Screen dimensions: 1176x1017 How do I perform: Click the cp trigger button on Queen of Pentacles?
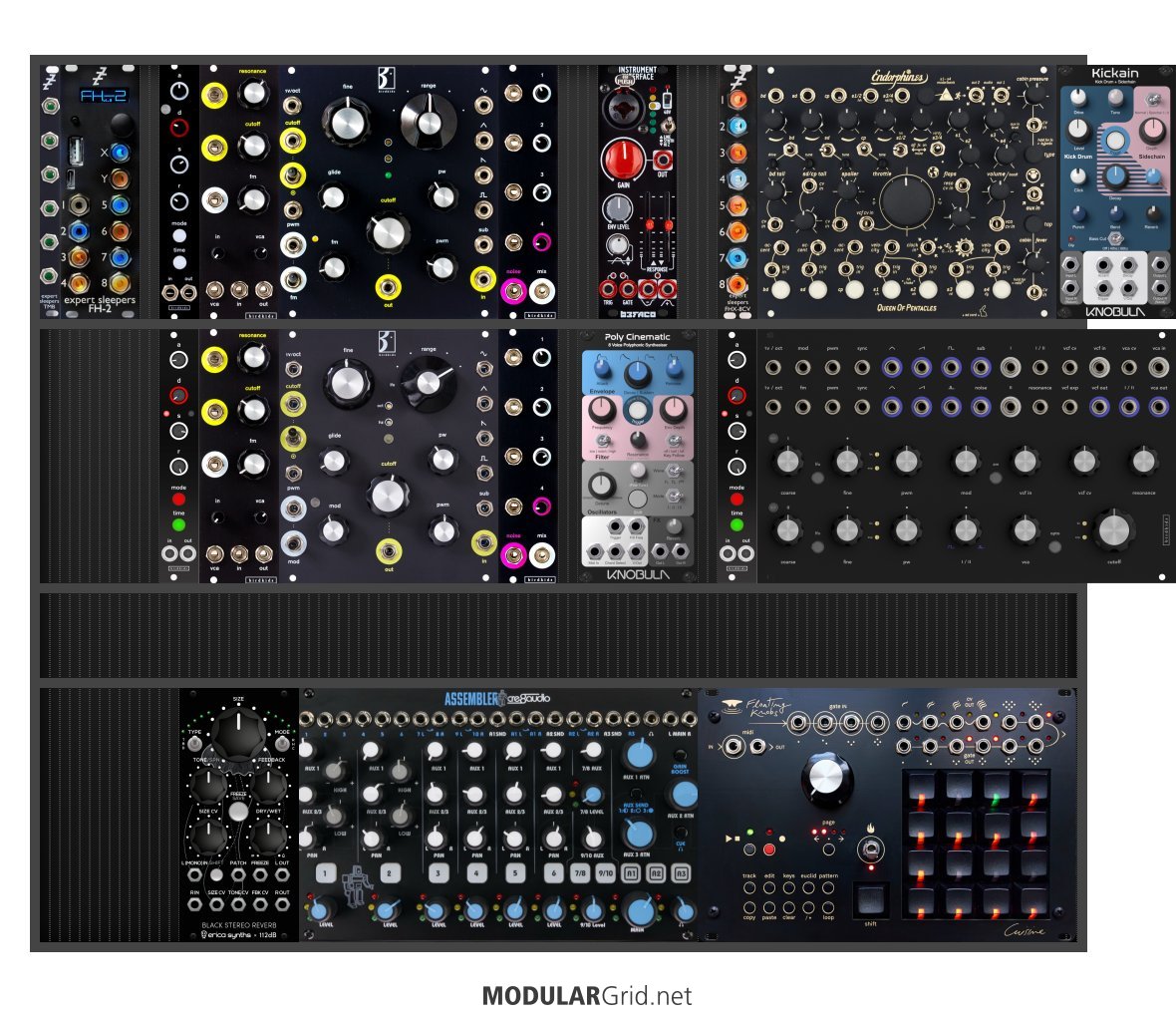[x=854, y=289]
